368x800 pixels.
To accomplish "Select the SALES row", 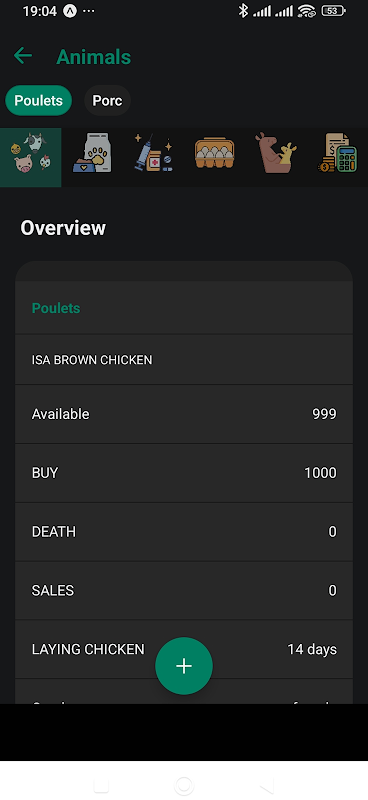I will pos(184,590).
